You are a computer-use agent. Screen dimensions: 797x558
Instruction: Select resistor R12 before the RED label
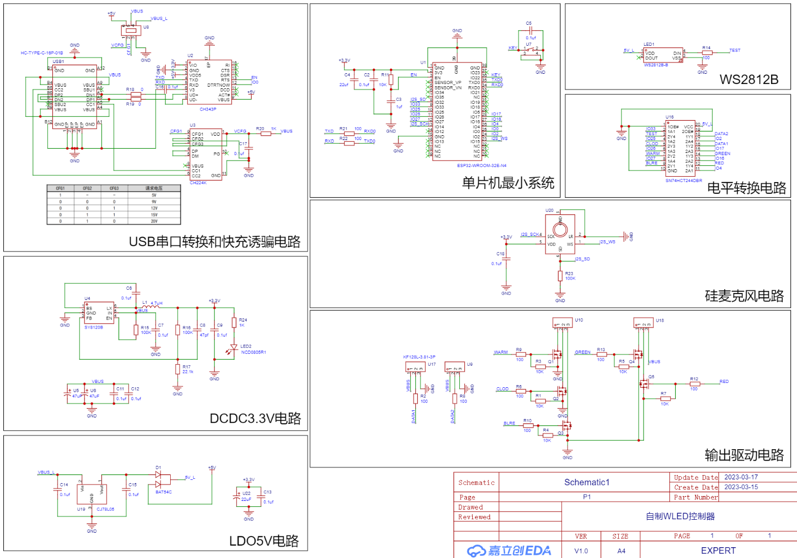[x=694, y=384]
